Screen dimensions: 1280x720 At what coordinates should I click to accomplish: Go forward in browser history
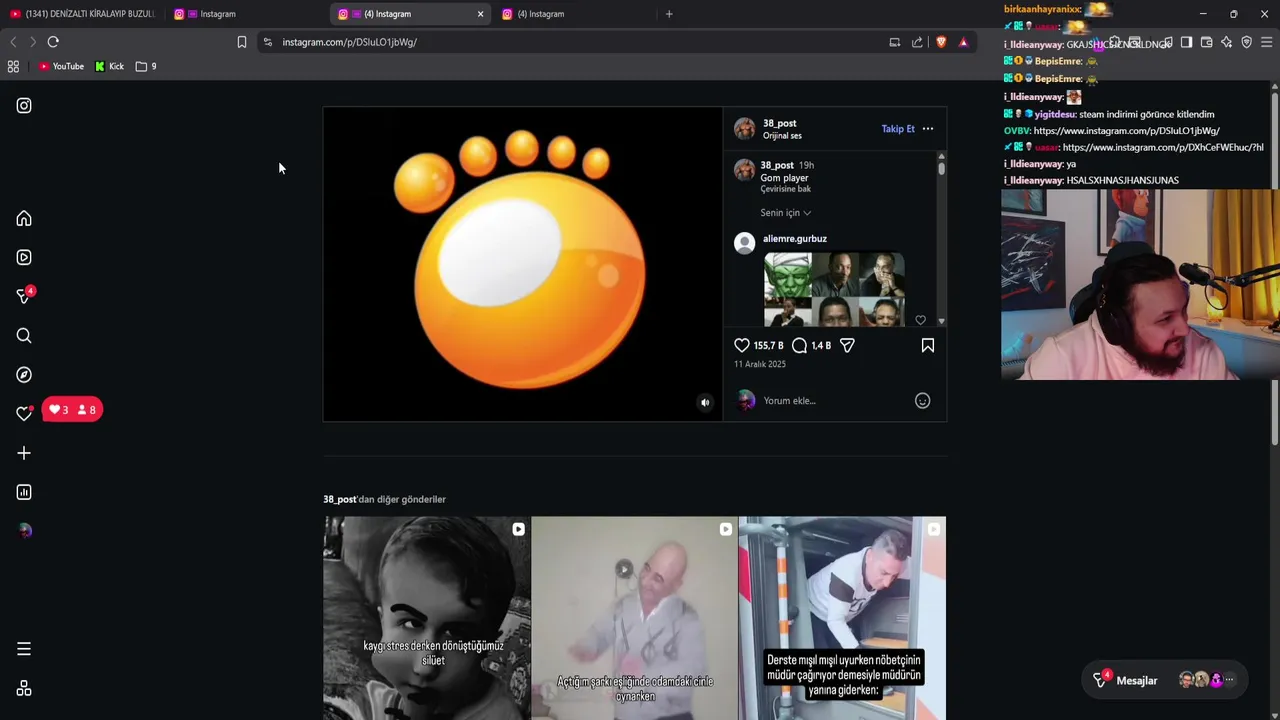click(x=32, y=42)
